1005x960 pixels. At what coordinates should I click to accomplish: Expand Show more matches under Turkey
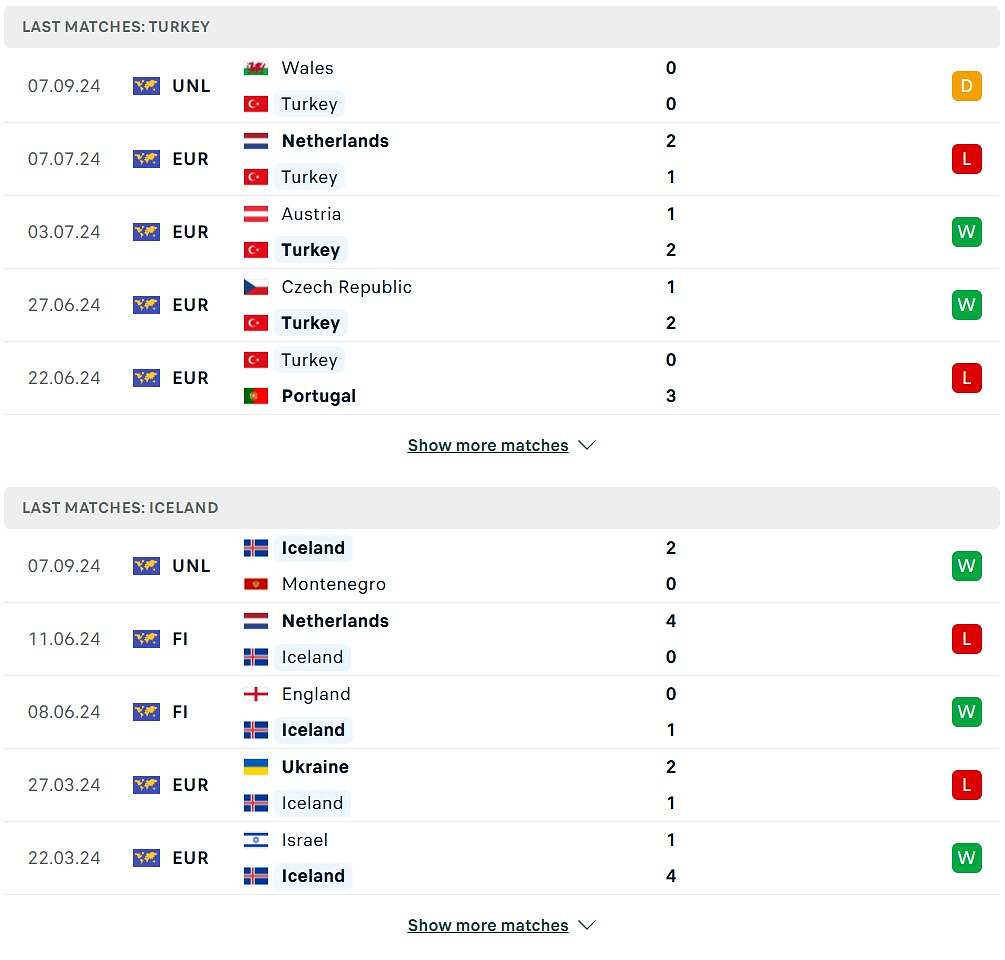(x=488, y=445)
